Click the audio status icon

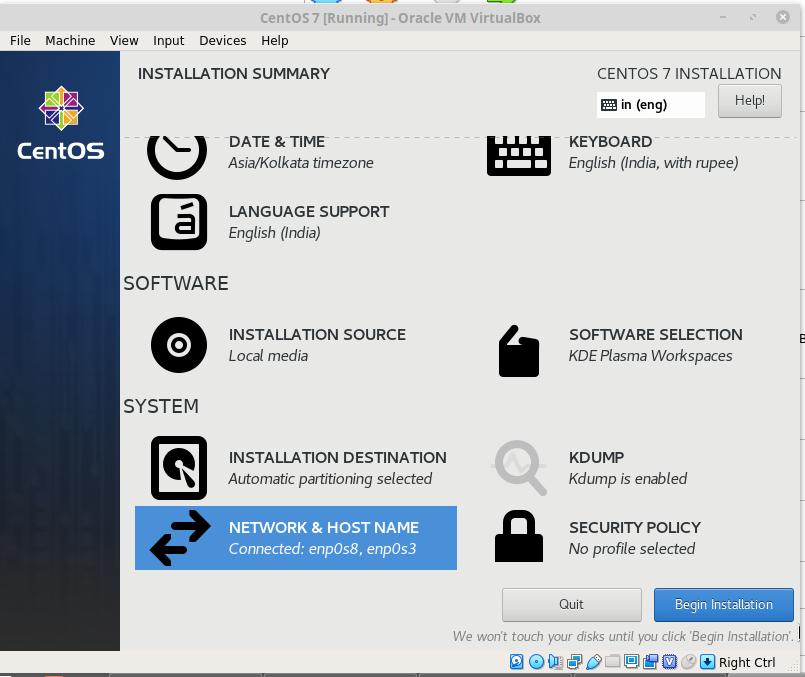coord(555,662)
